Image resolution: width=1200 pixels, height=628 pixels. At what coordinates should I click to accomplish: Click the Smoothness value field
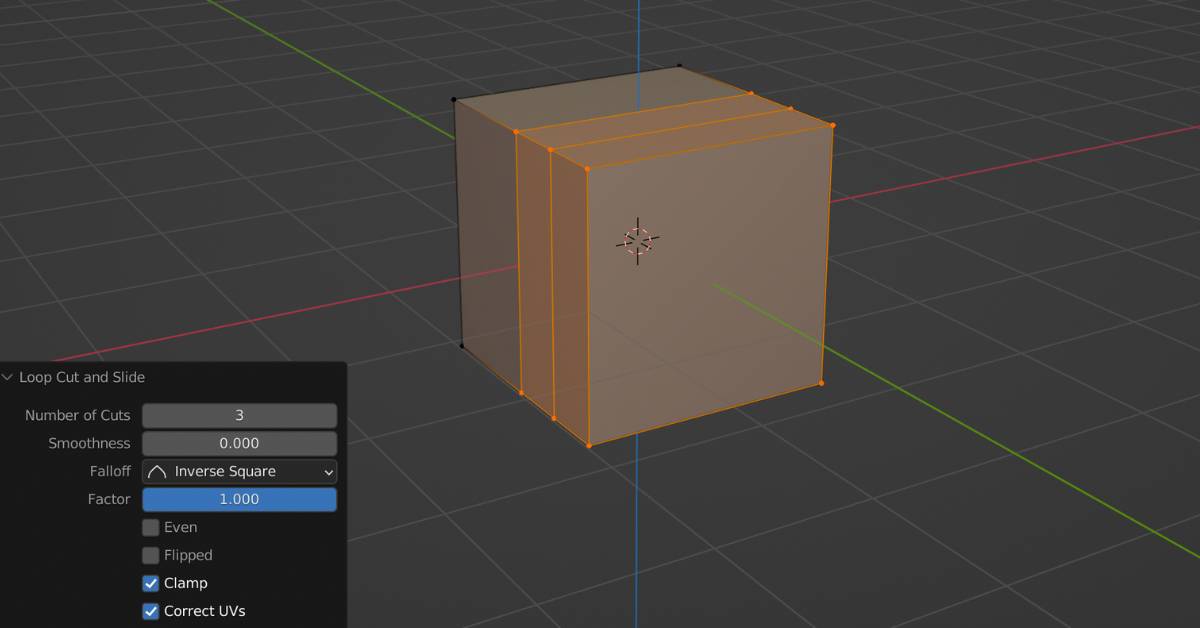tap(239, 443)
